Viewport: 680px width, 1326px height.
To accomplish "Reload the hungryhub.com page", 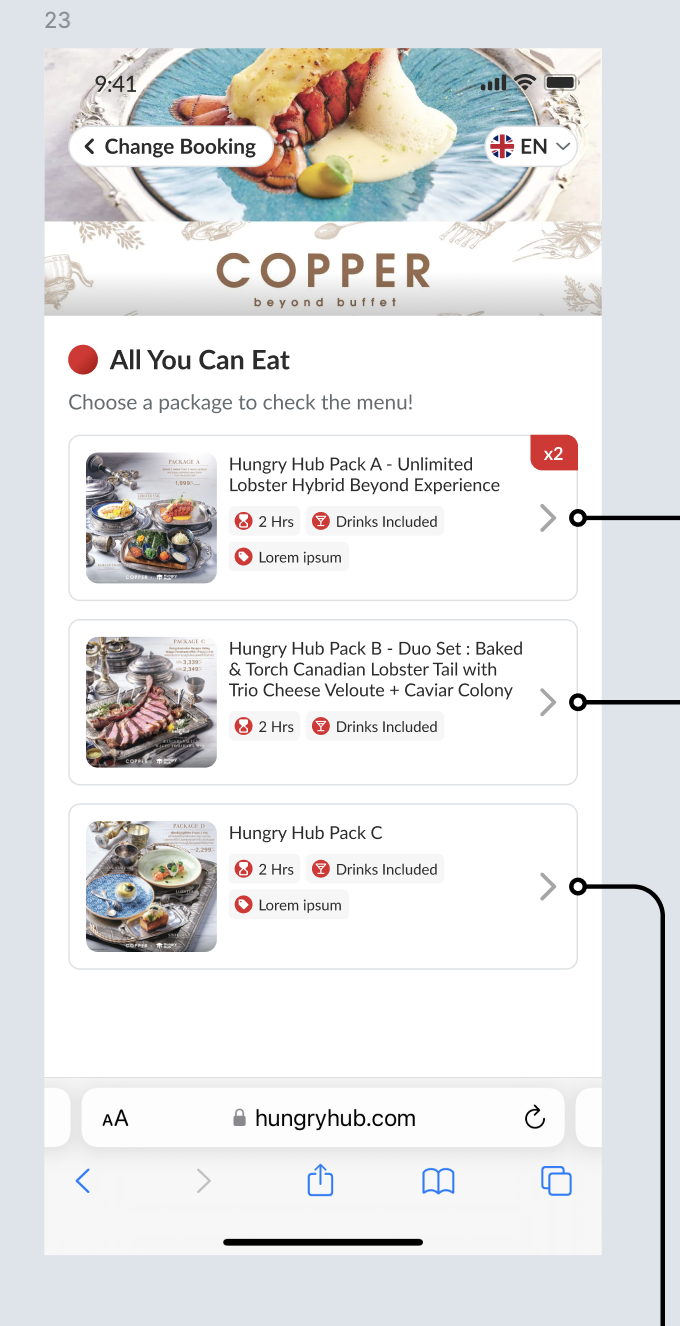I will click(x=535, y=1118).
